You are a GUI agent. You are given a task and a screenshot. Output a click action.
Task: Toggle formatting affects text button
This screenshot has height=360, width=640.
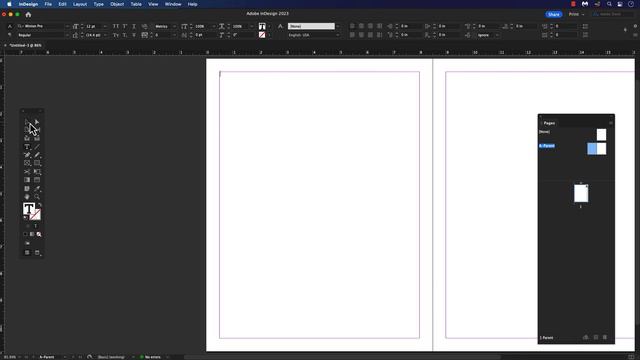tap(36, 226)
